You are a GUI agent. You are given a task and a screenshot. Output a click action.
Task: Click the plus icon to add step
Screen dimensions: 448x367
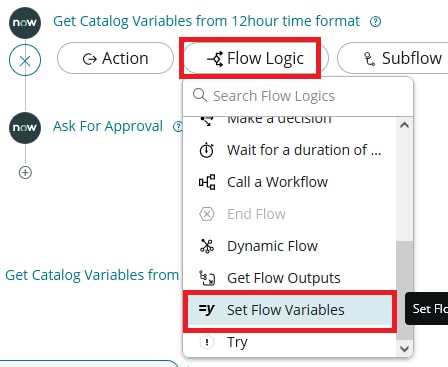click(25, 173)
